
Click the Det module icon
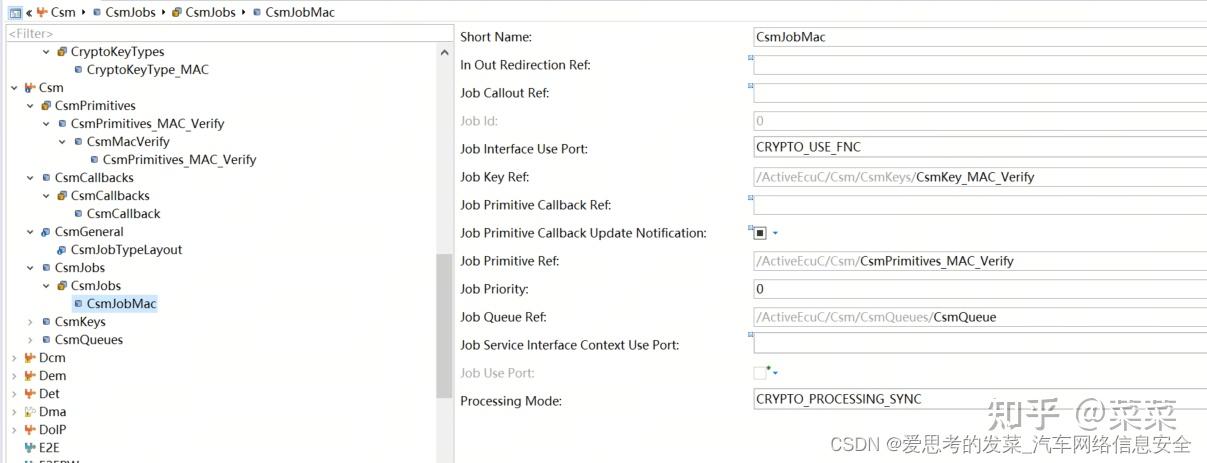30,394
